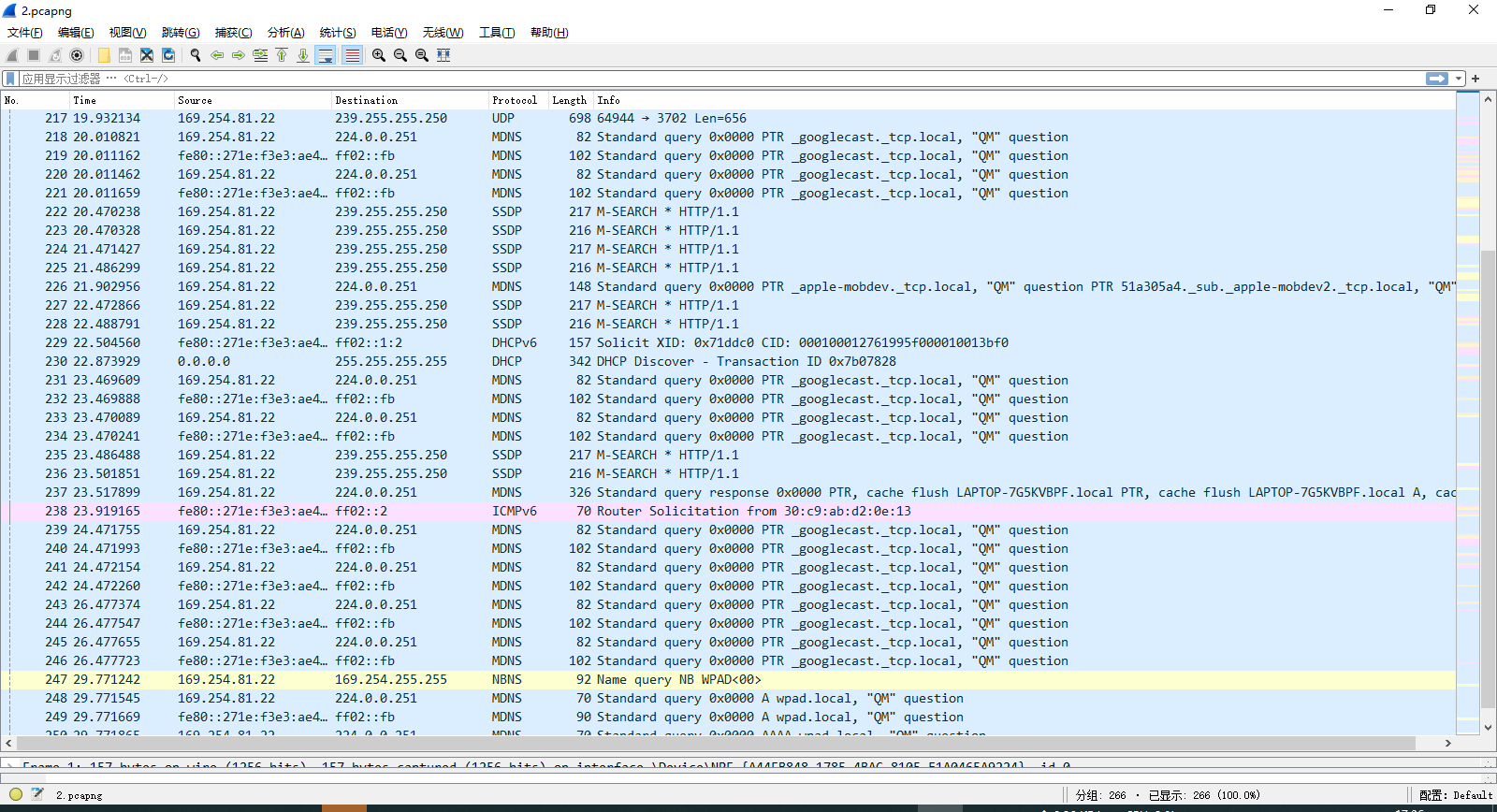
Task: Find a packet with magnifier icon
Action: (196, 55)
